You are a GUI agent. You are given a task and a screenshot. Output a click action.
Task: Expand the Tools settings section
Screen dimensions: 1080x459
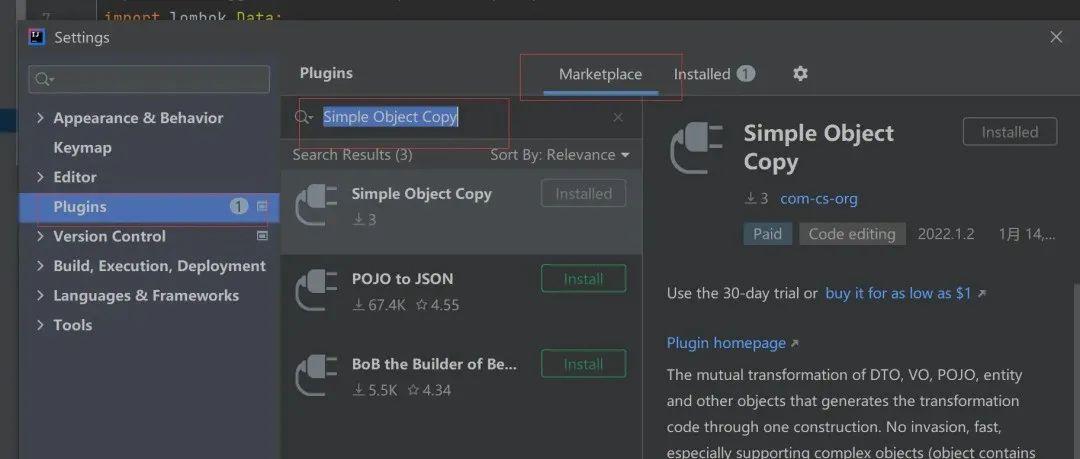point(41,325)
